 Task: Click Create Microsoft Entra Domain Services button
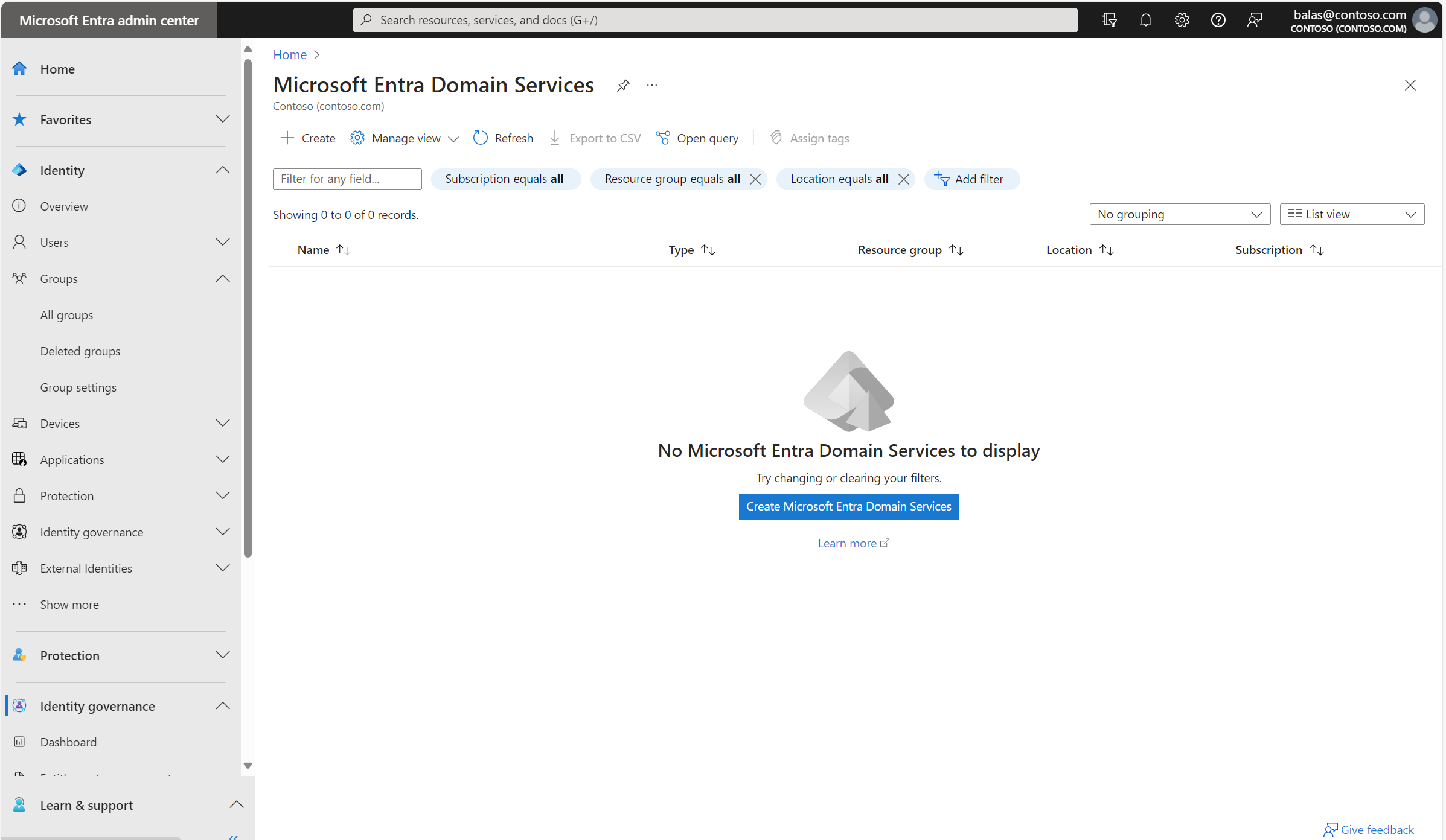tap(848, 506)
